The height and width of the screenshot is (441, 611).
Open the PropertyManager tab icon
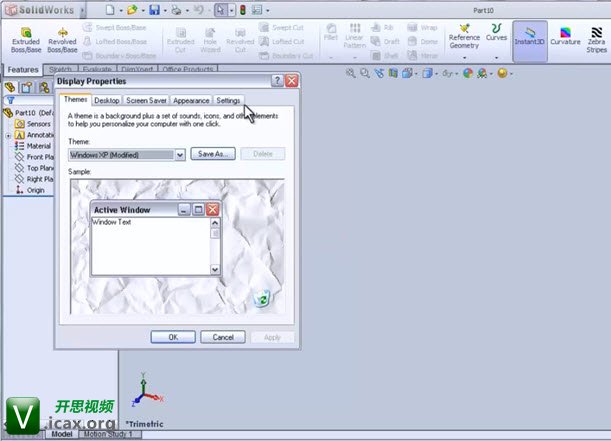tap(26, 87)
